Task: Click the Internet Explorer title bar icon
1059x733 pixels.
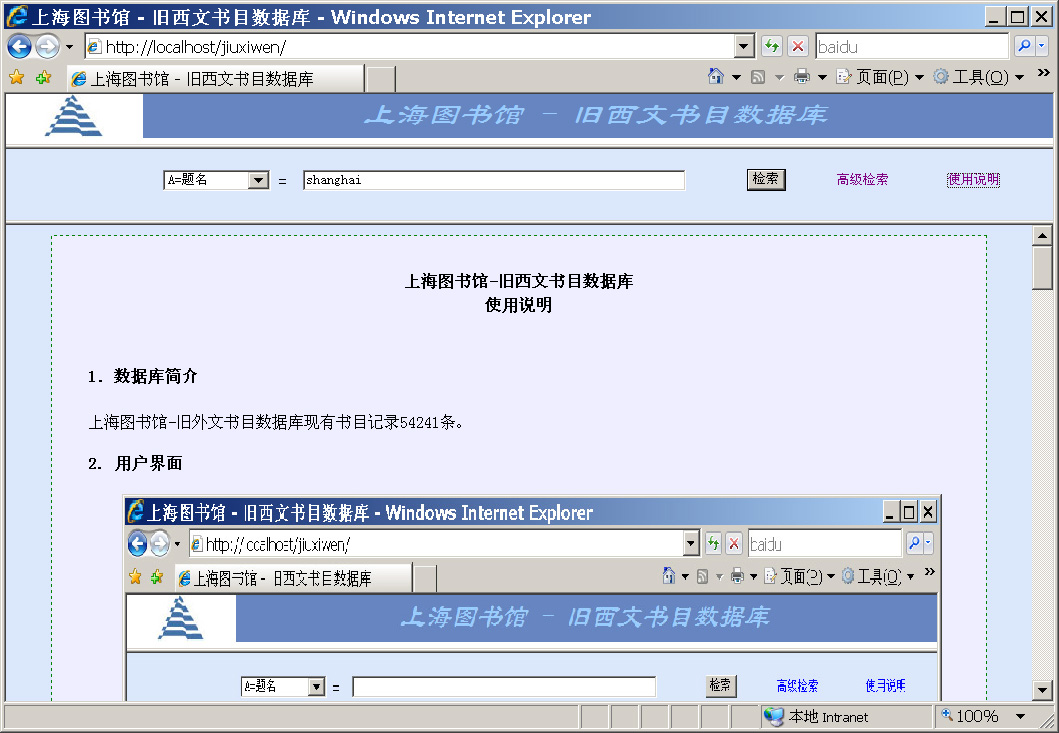Action: coord(17,16)
